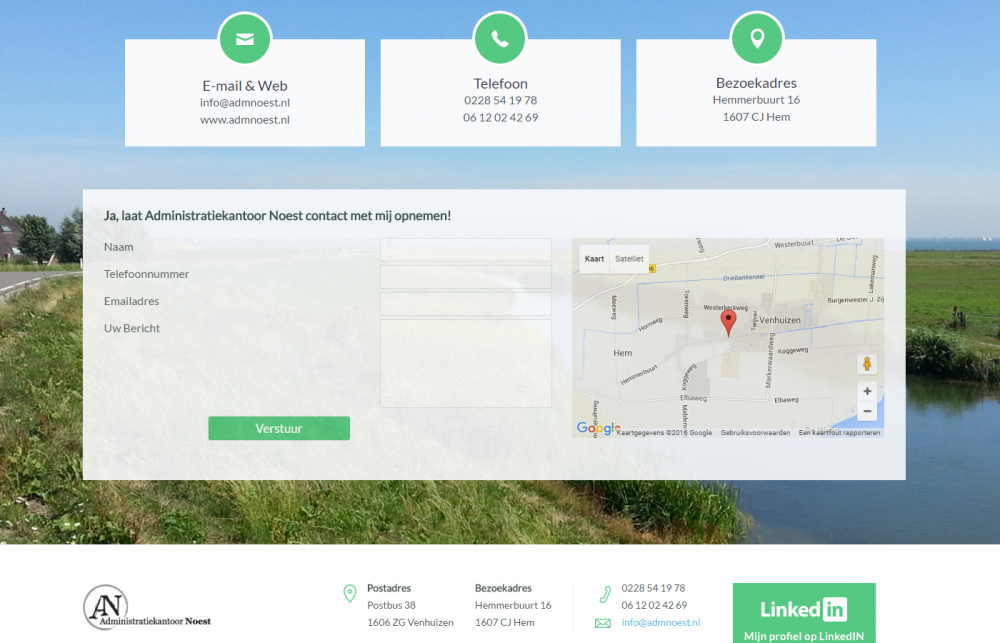Viewport: 1000px width, 643px height.
Task: Click 1606 ZG Venhuizen in the footer
Action: coord(411,623)
